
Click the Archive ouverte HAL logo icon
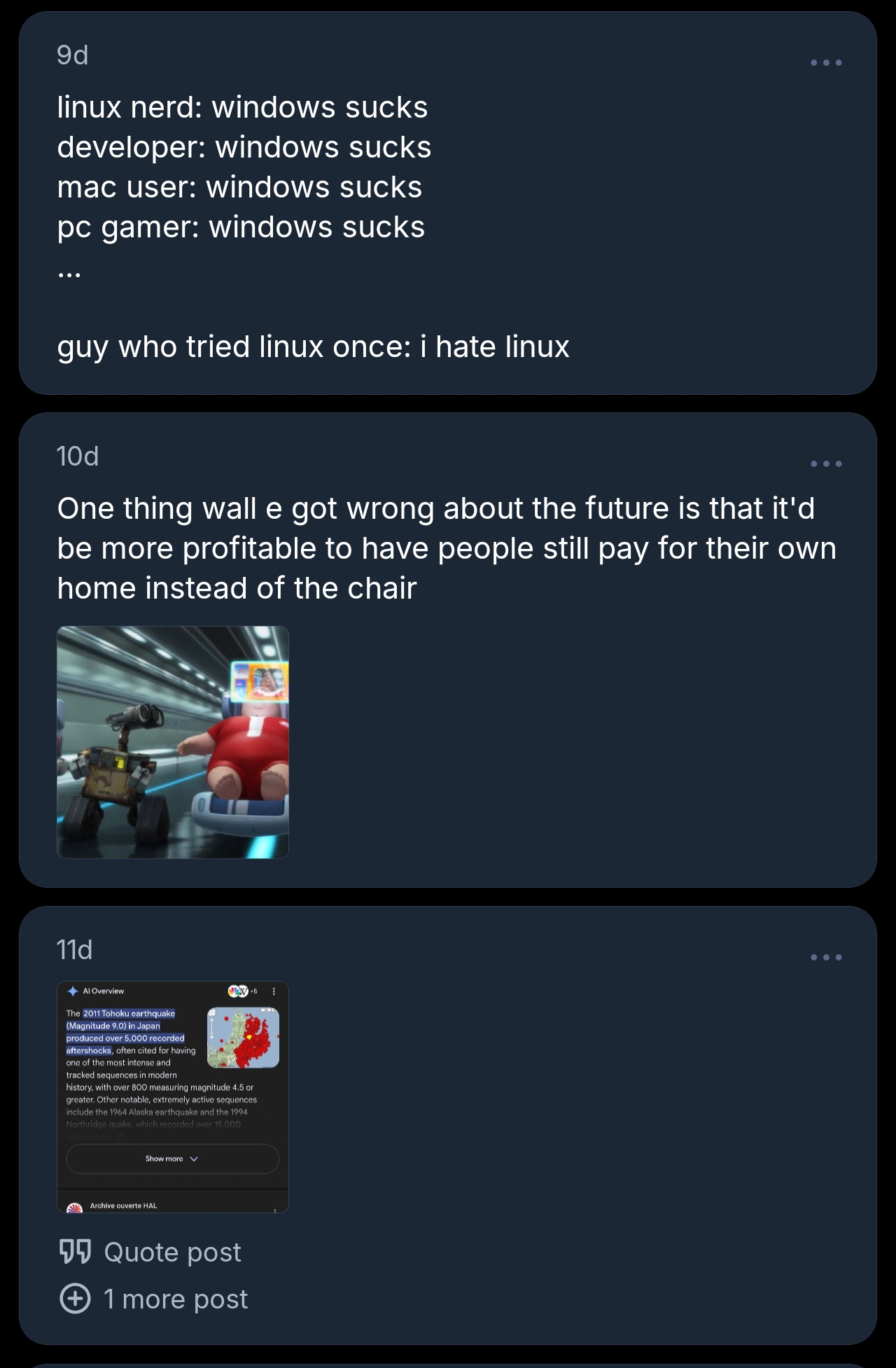coord(74,1207)
